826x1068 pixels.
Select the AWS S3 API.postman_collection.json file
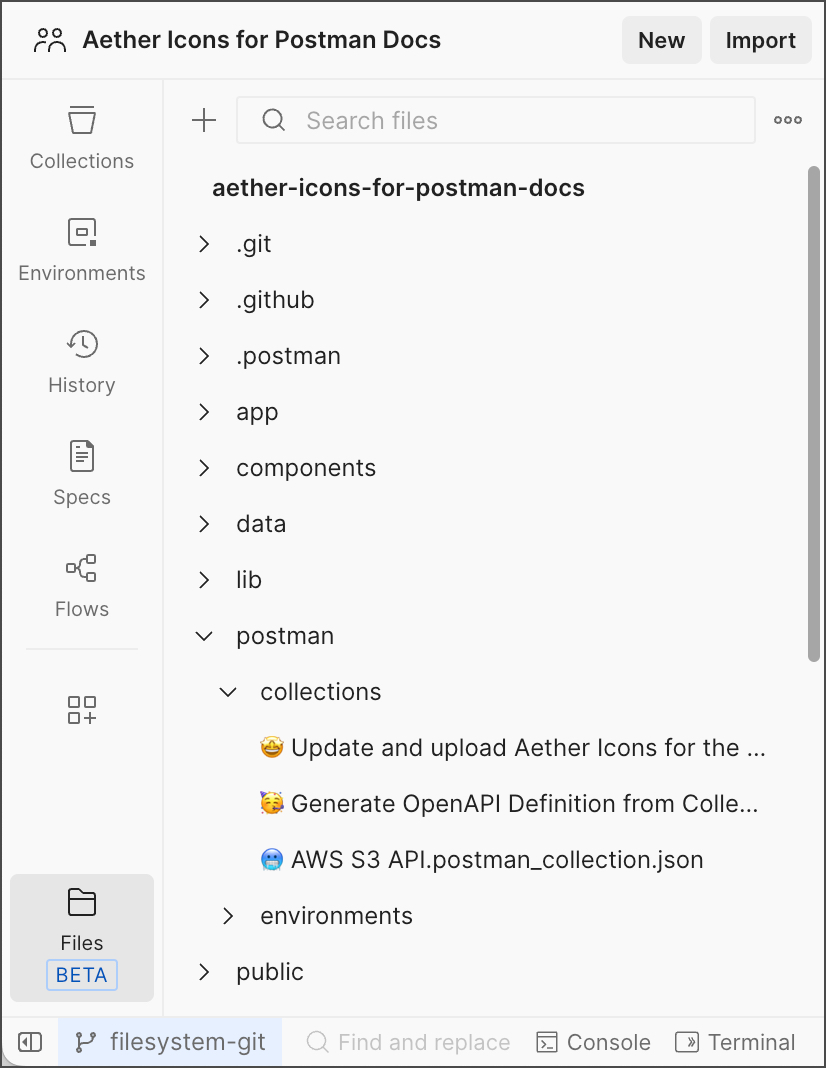point(496,859)
